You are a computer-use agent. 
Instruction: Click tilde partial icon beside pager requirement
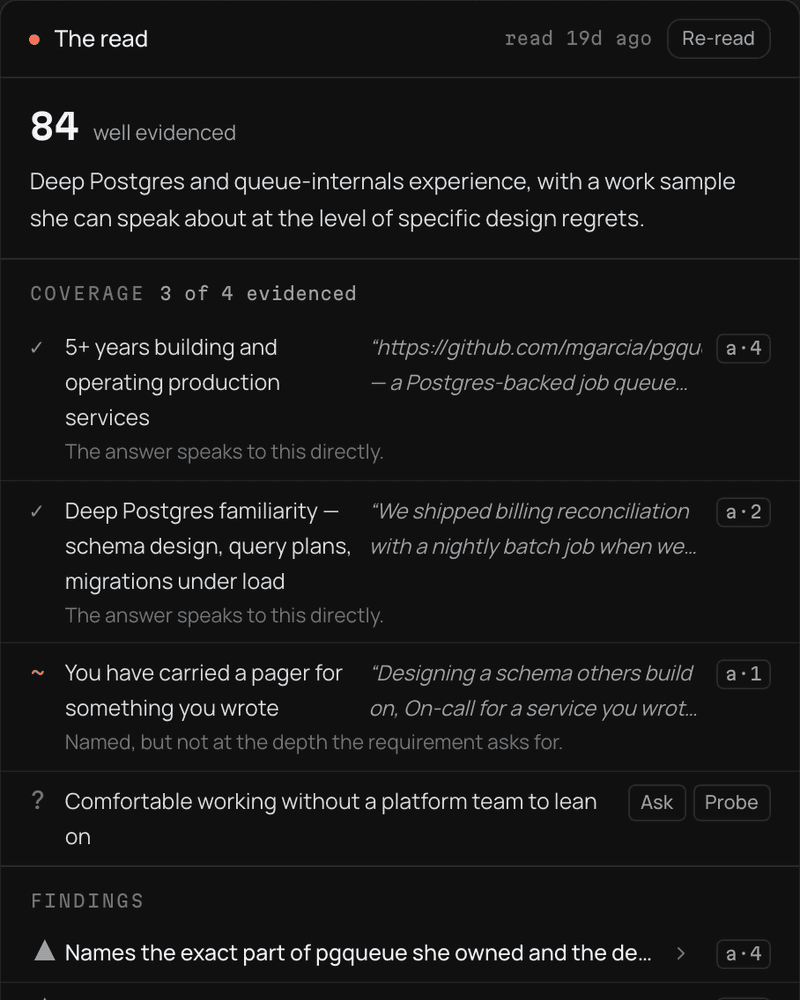(38, 673)
